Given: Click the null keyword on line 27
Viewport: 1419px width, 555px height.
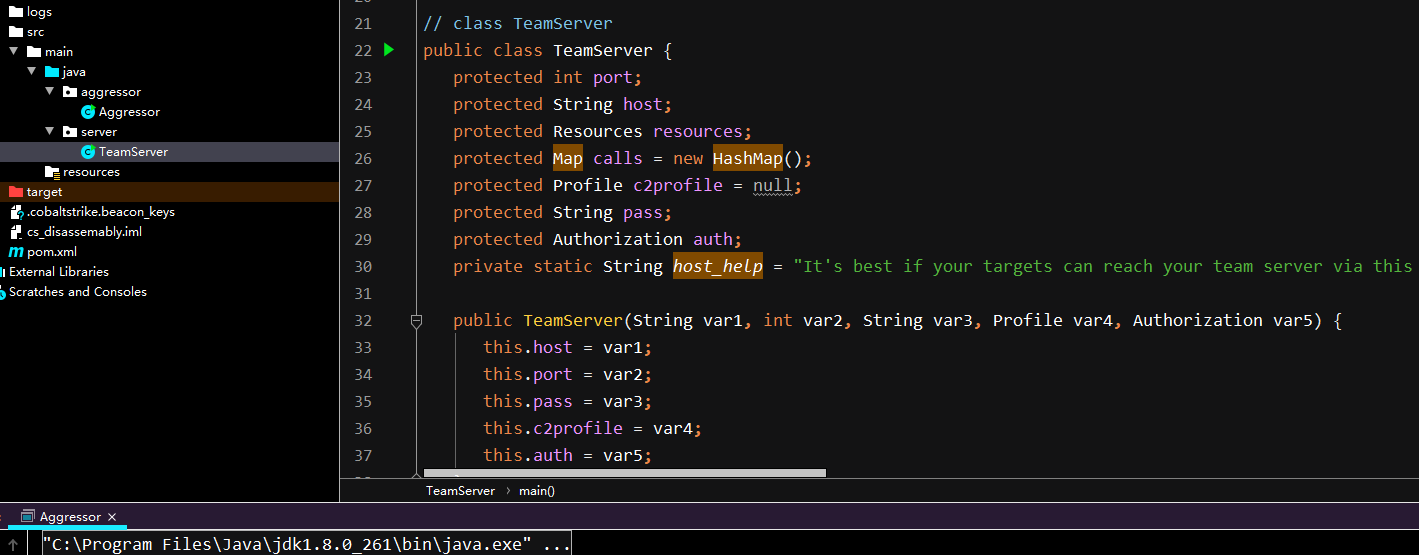Looking at the screenshot, I should pyautogui.click(x=773, y=185).
